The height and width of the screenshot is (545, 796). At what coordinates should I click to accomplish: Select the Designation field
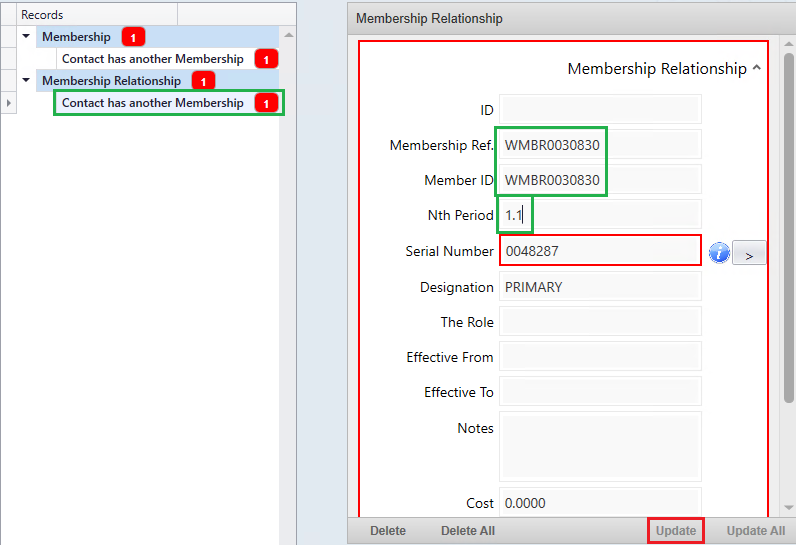click(600, 287)
